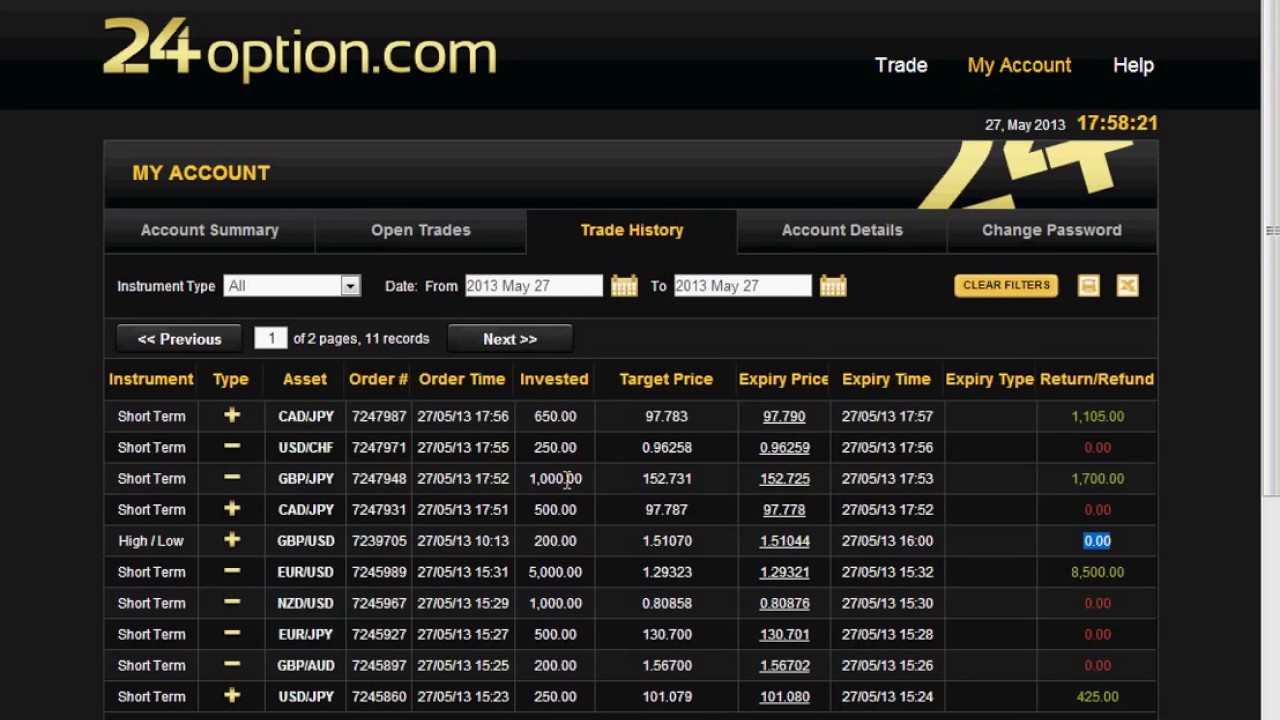The height and width of the screenshot is (720, 1280).
Task: Click plus type icon for order 7247987
Action: coord(232,415)
